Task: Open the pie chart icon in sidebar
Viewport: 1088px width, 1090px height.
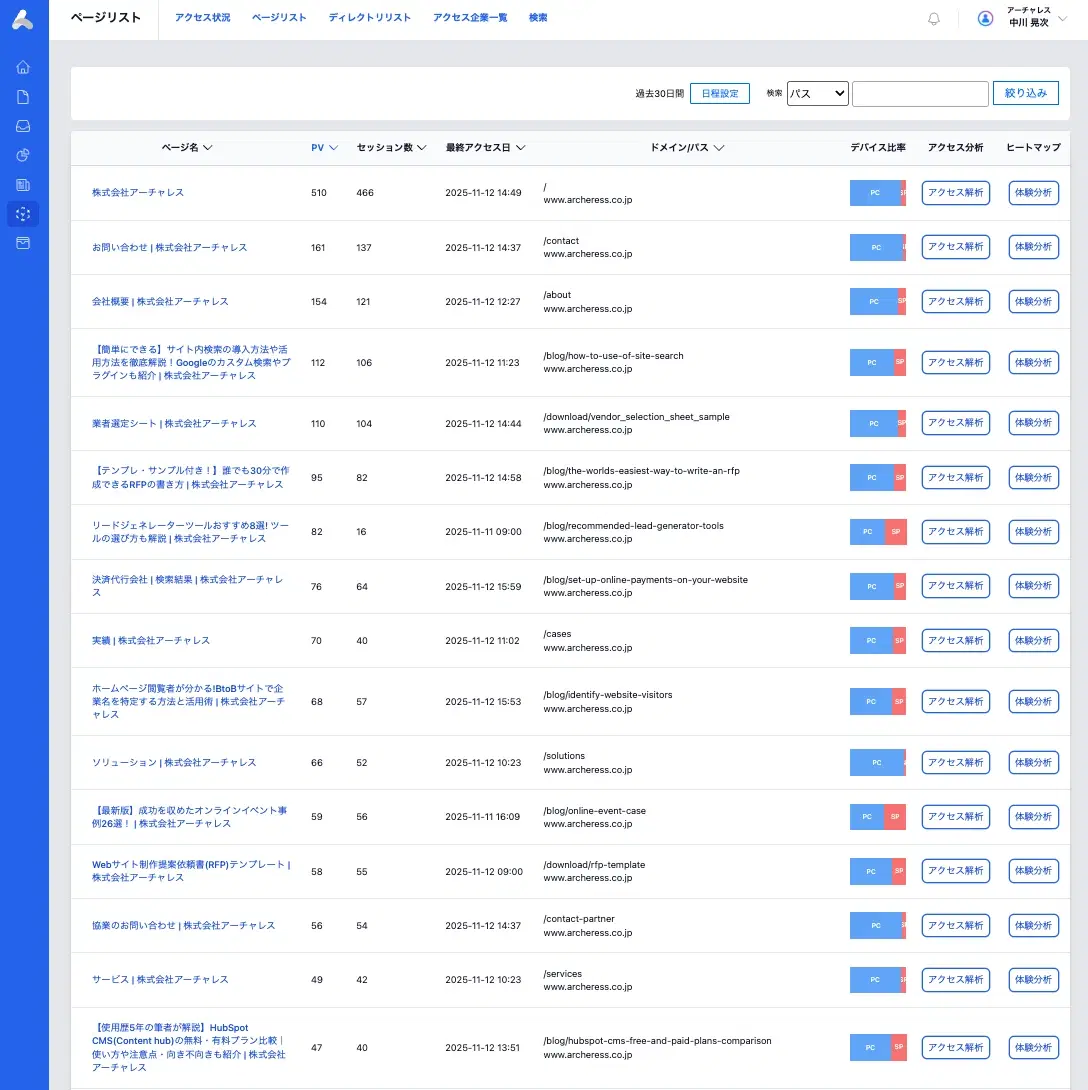Action: point(23,155)
